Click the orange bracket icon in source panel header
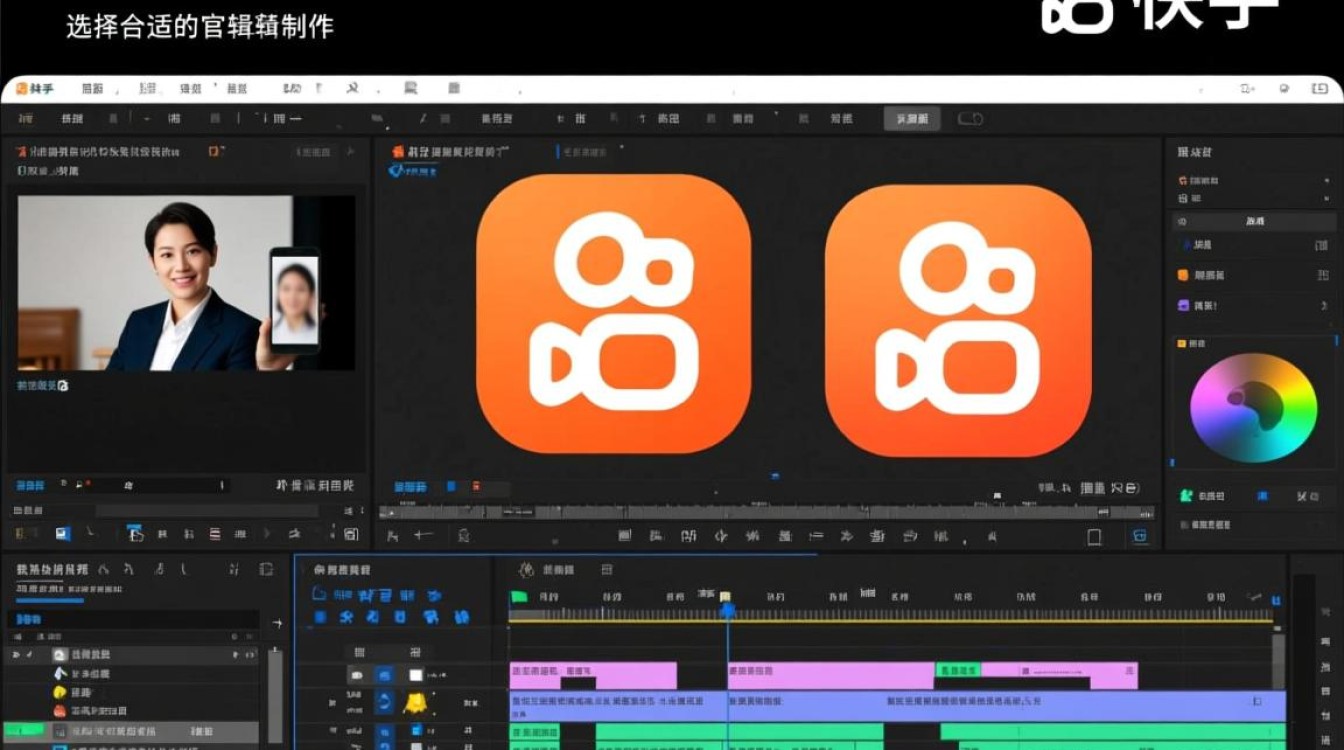 click(x=215, y=151)
